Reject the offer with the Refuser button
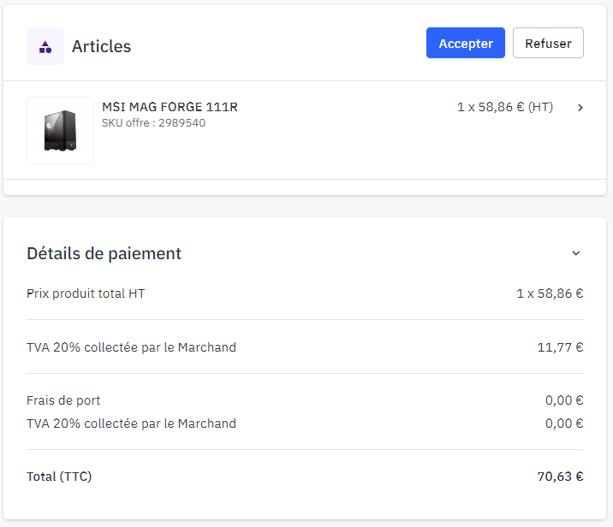 click(548, 43)
